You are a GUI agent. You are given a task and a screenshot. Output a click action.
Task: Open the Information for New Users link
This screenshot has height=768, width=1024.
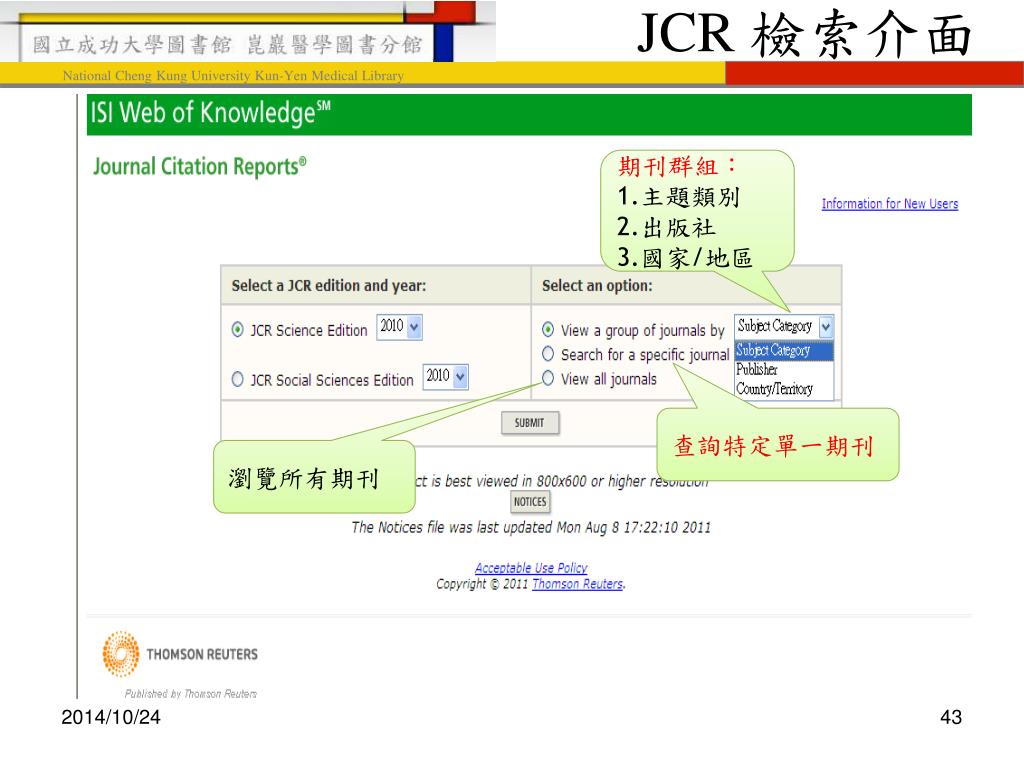(889, 204)
